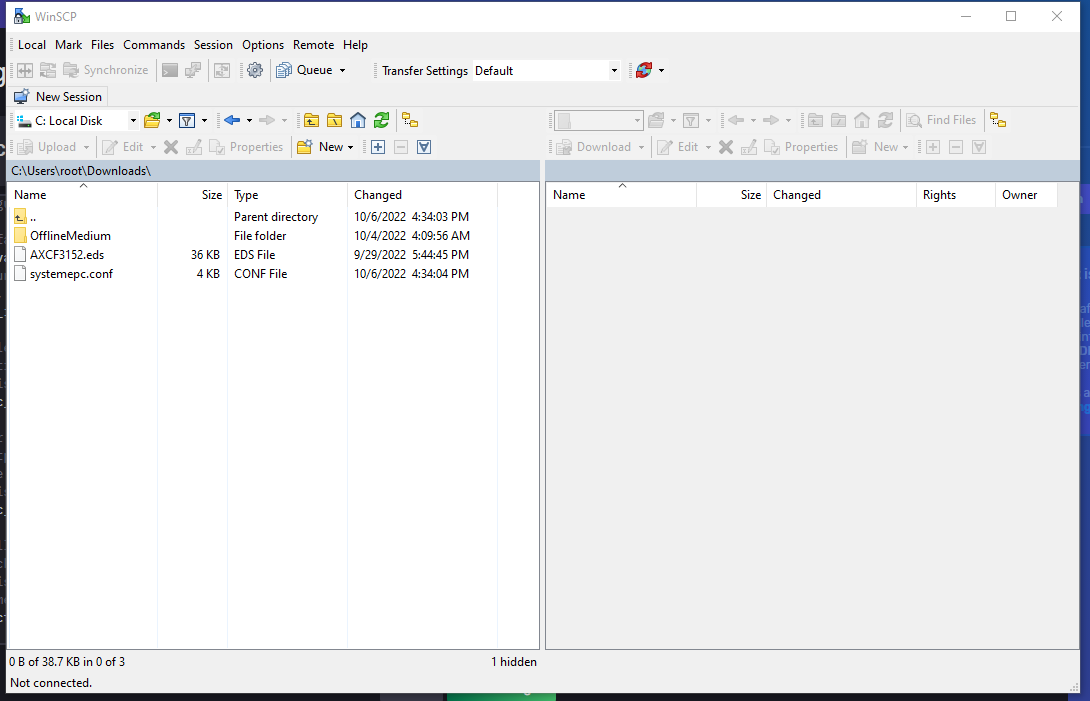
Task: Open the remote drive dropdown box
Action: point(599,120)
